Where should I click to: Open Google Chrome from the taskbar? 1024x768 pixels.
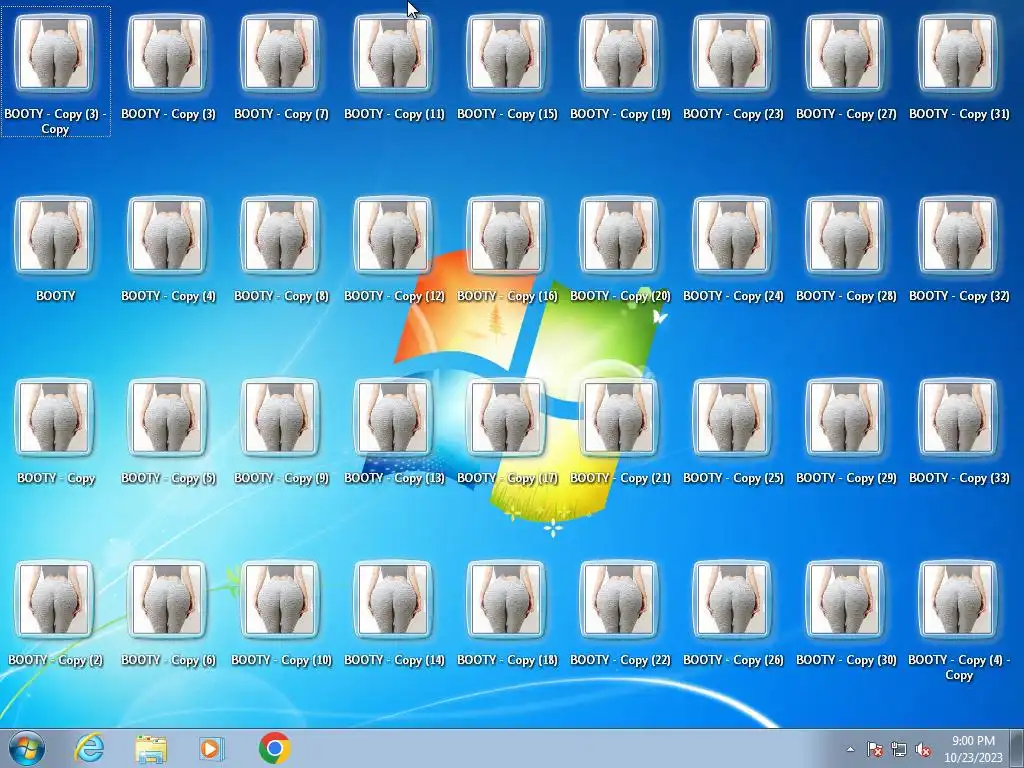274,748
